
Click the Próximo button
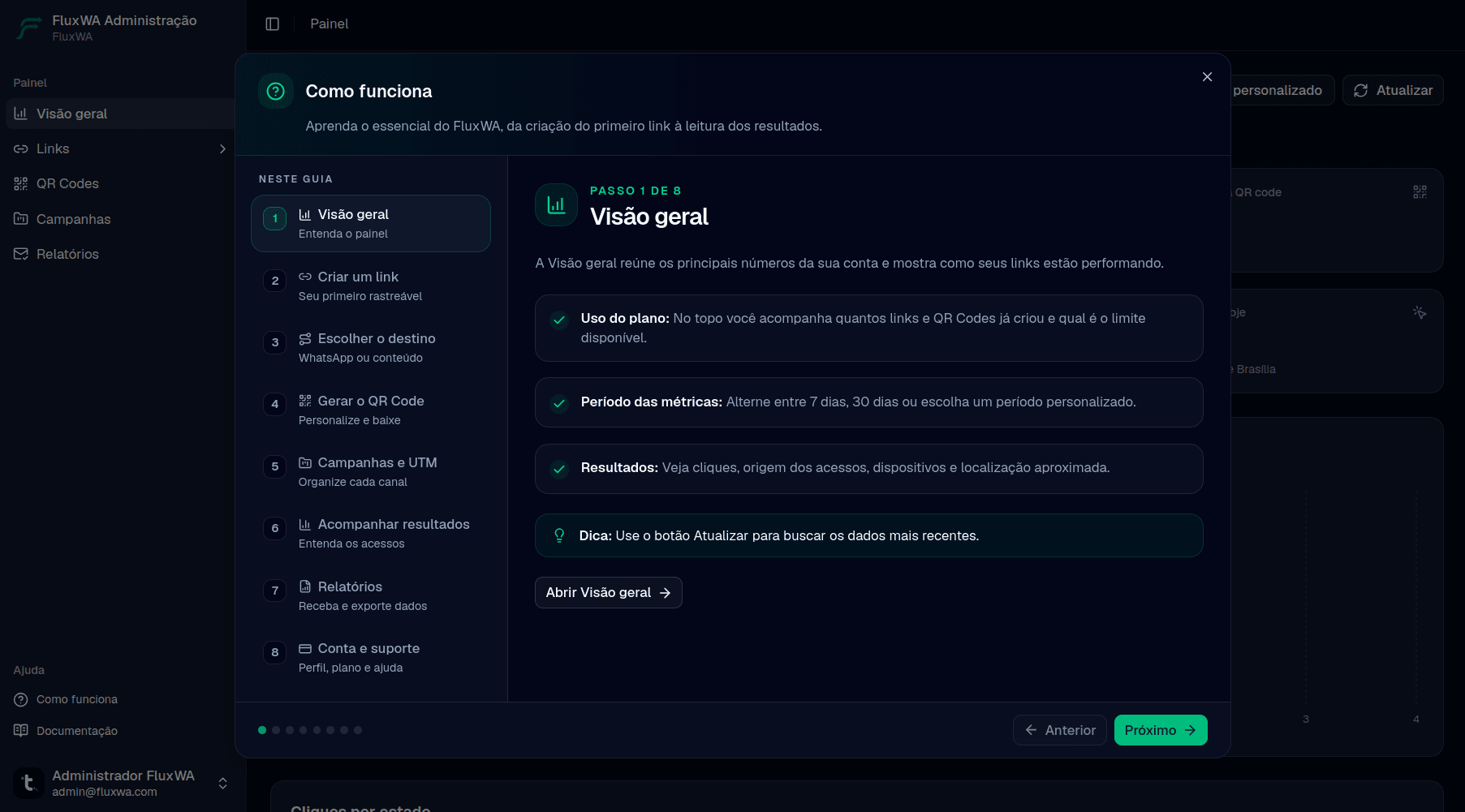coord(1161,730)
